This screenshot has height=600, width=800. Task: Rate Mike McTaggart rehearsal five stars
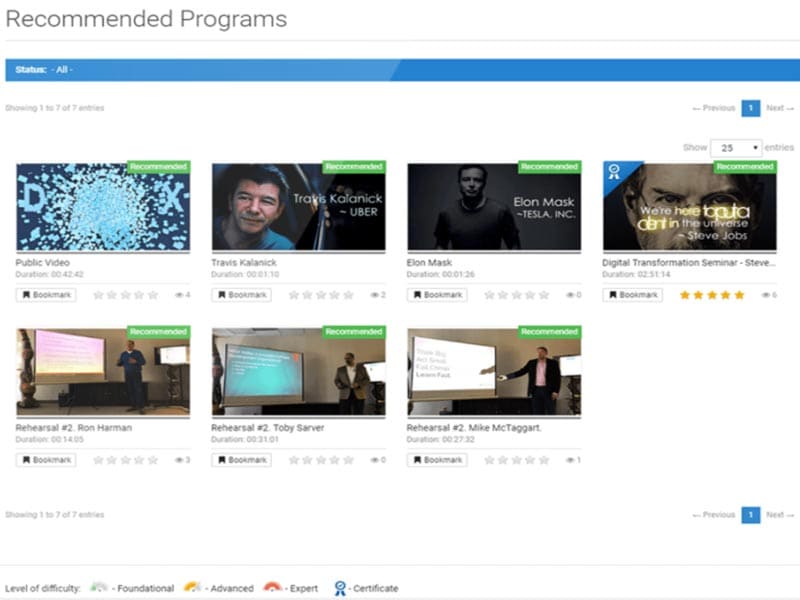click(x=544, y=460)
